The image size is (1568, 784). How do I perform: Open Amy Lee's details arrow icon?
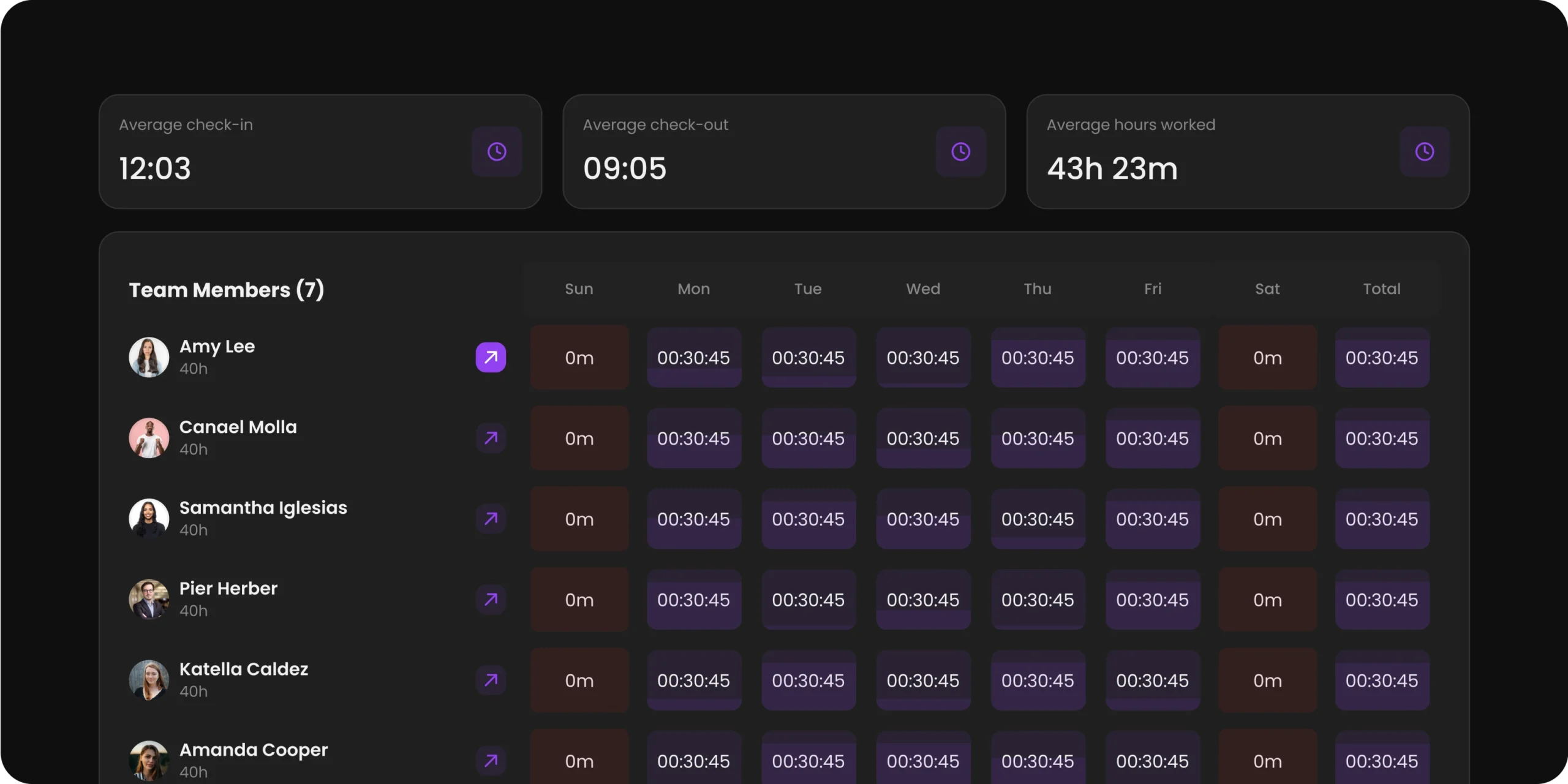pyautogui.click(x=491, y=357)
